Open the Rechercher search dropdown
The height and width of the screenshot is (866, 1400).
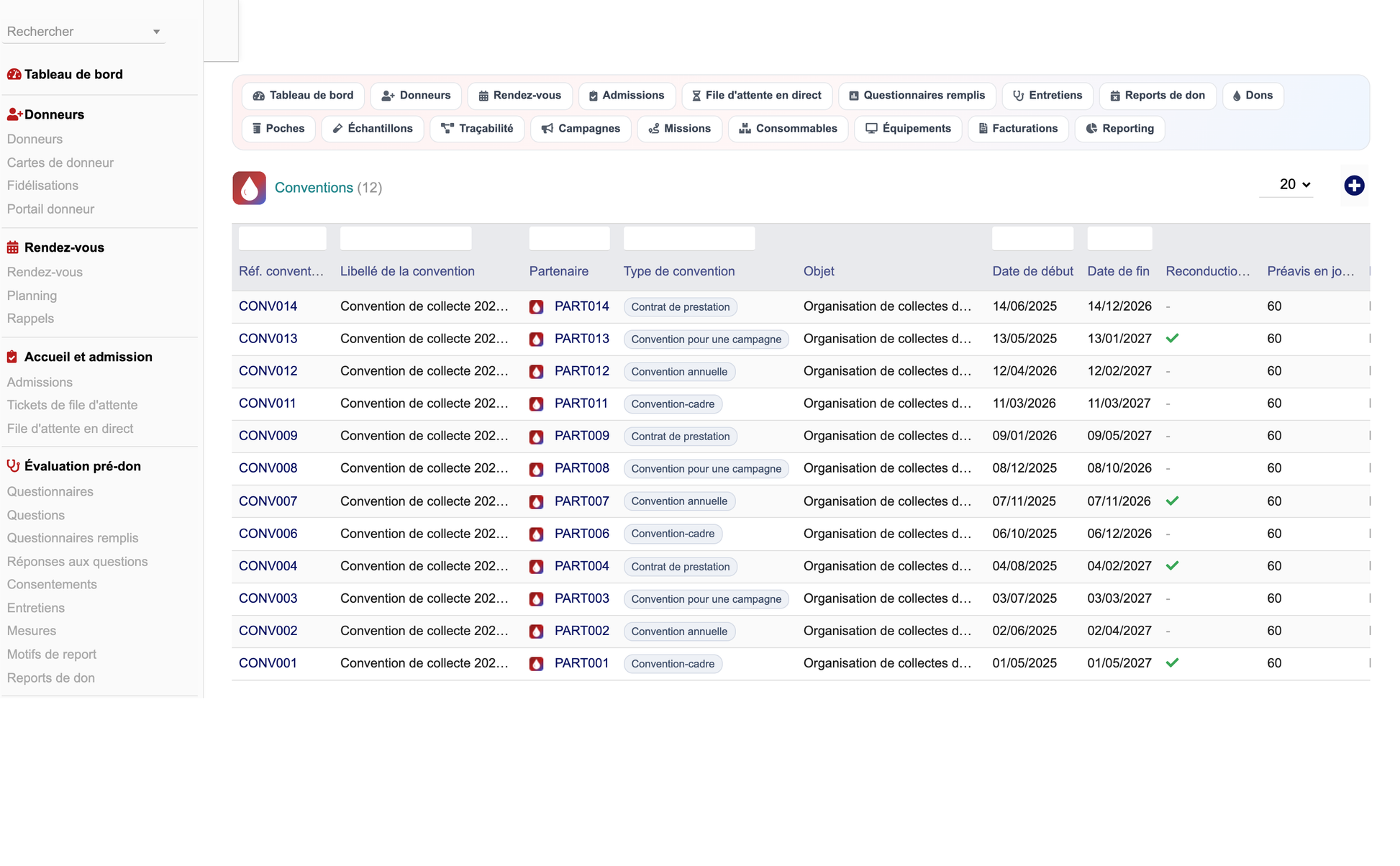(x=84, y=32)
